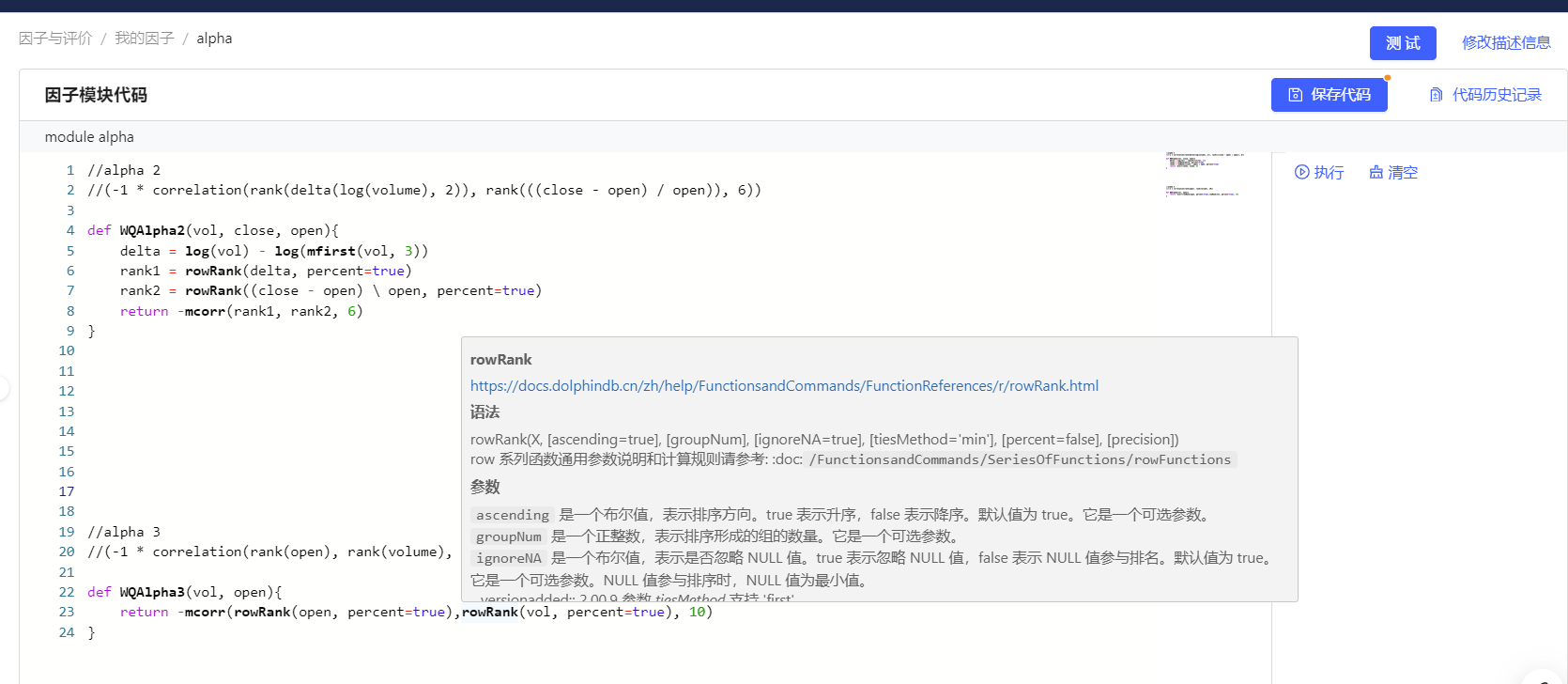Image resolution: width=1568 pixels, height=684 pixels.
Task: Open the 修改描述信息 link
Action: pos(1506,42)
